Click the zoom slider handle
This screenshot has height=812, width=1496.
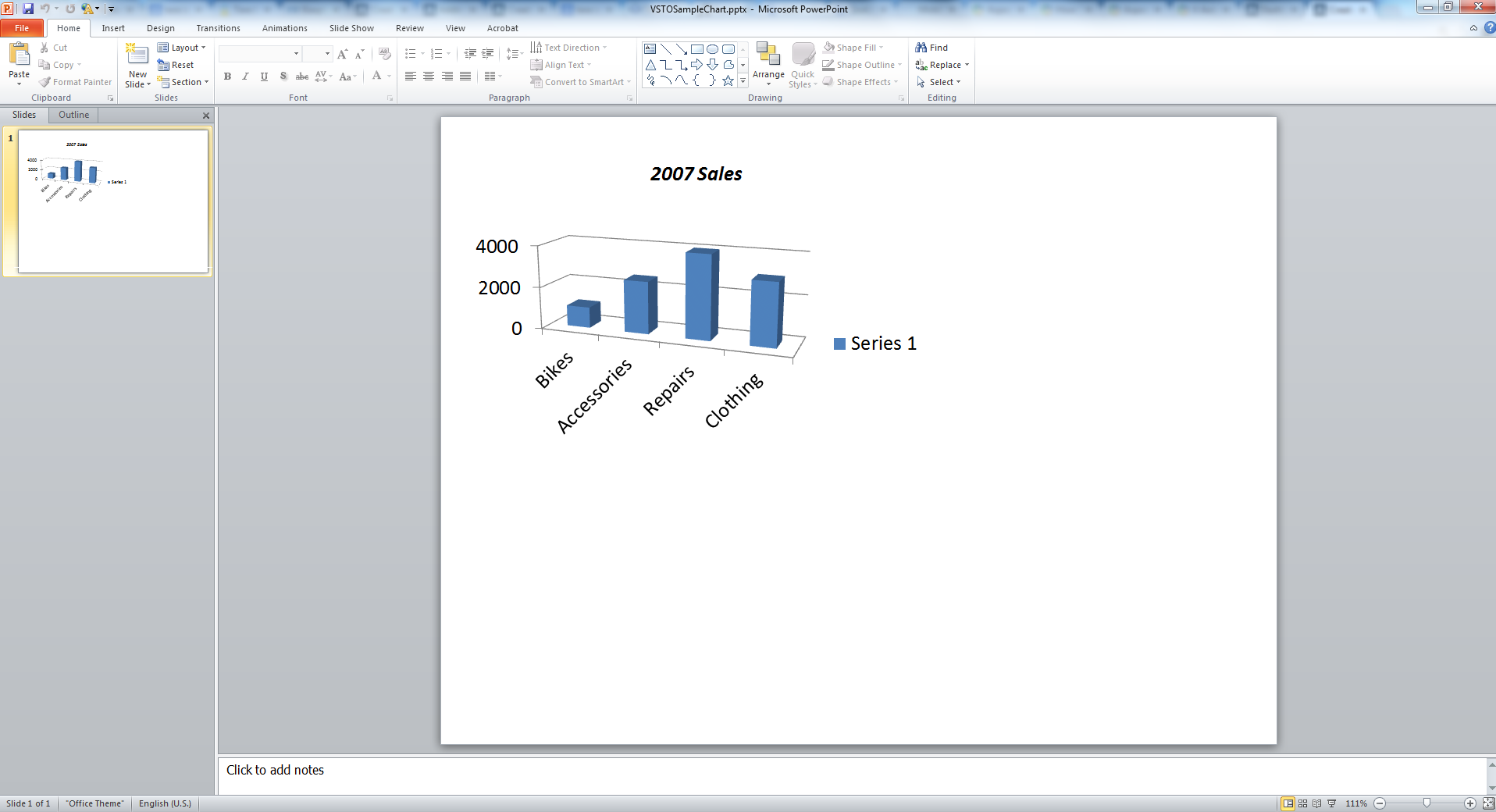[1427, 803]
